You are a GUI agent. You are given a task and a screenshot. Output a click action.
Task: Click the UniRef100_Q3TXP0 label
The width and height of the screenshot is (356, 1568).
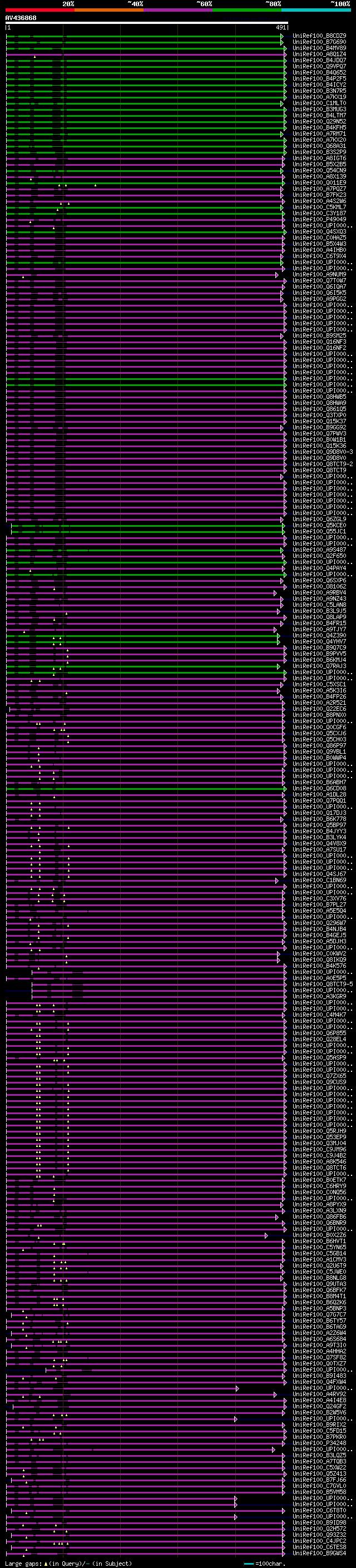319,415
